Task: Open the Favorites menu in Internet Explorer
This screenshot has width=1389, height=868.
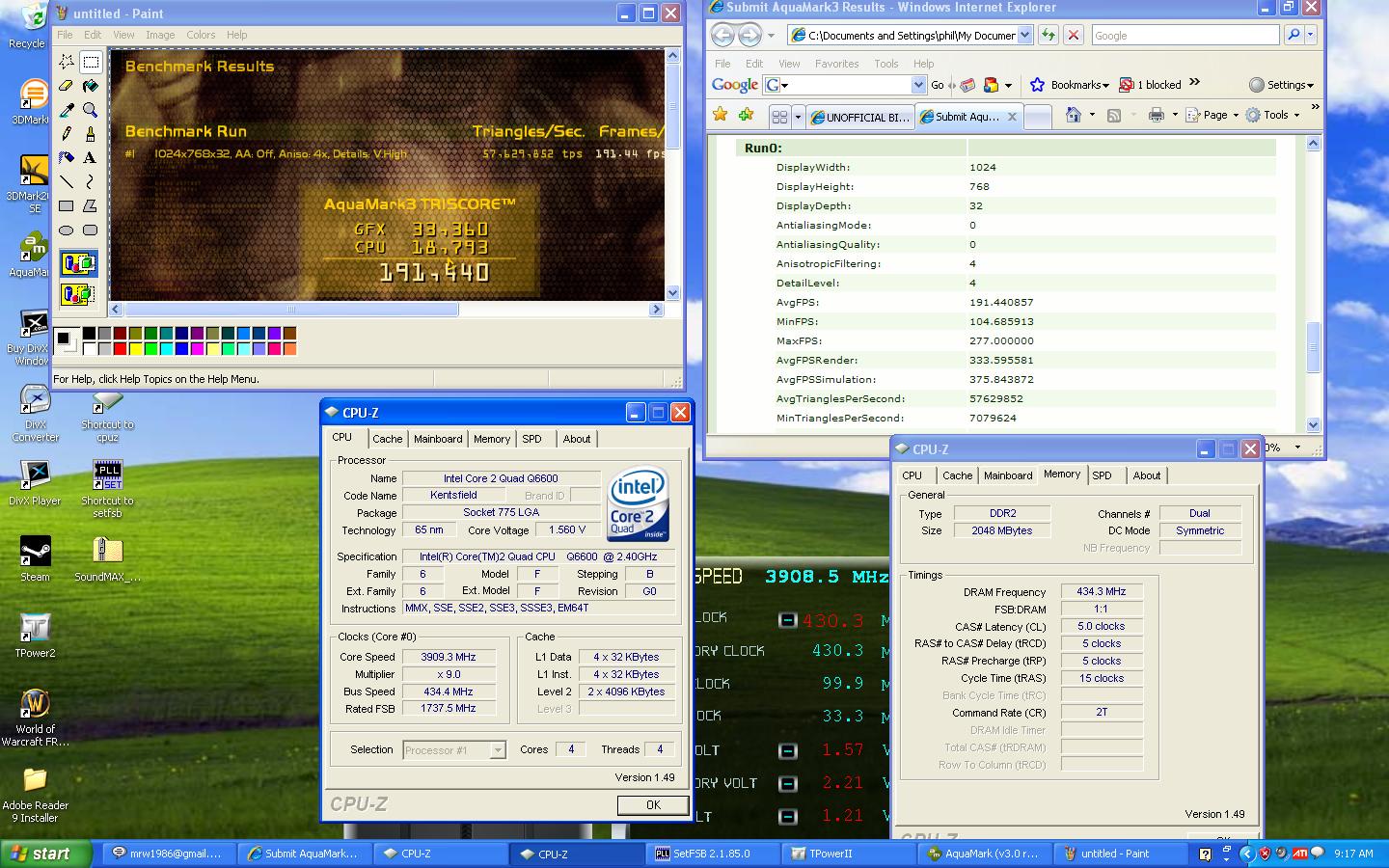Action: [836, 64]
